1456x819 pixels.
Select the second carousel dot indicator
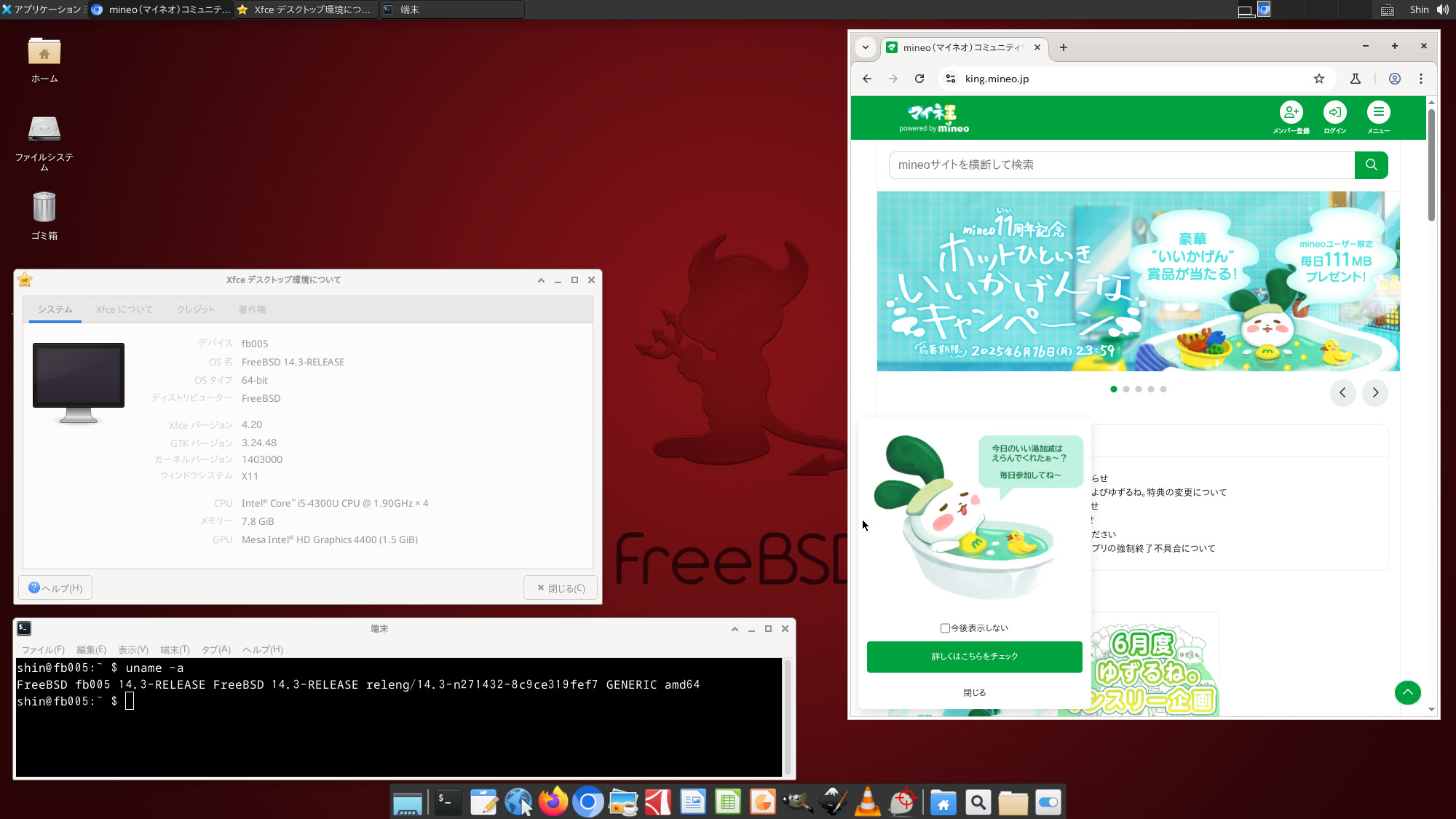click(1126, 389)
